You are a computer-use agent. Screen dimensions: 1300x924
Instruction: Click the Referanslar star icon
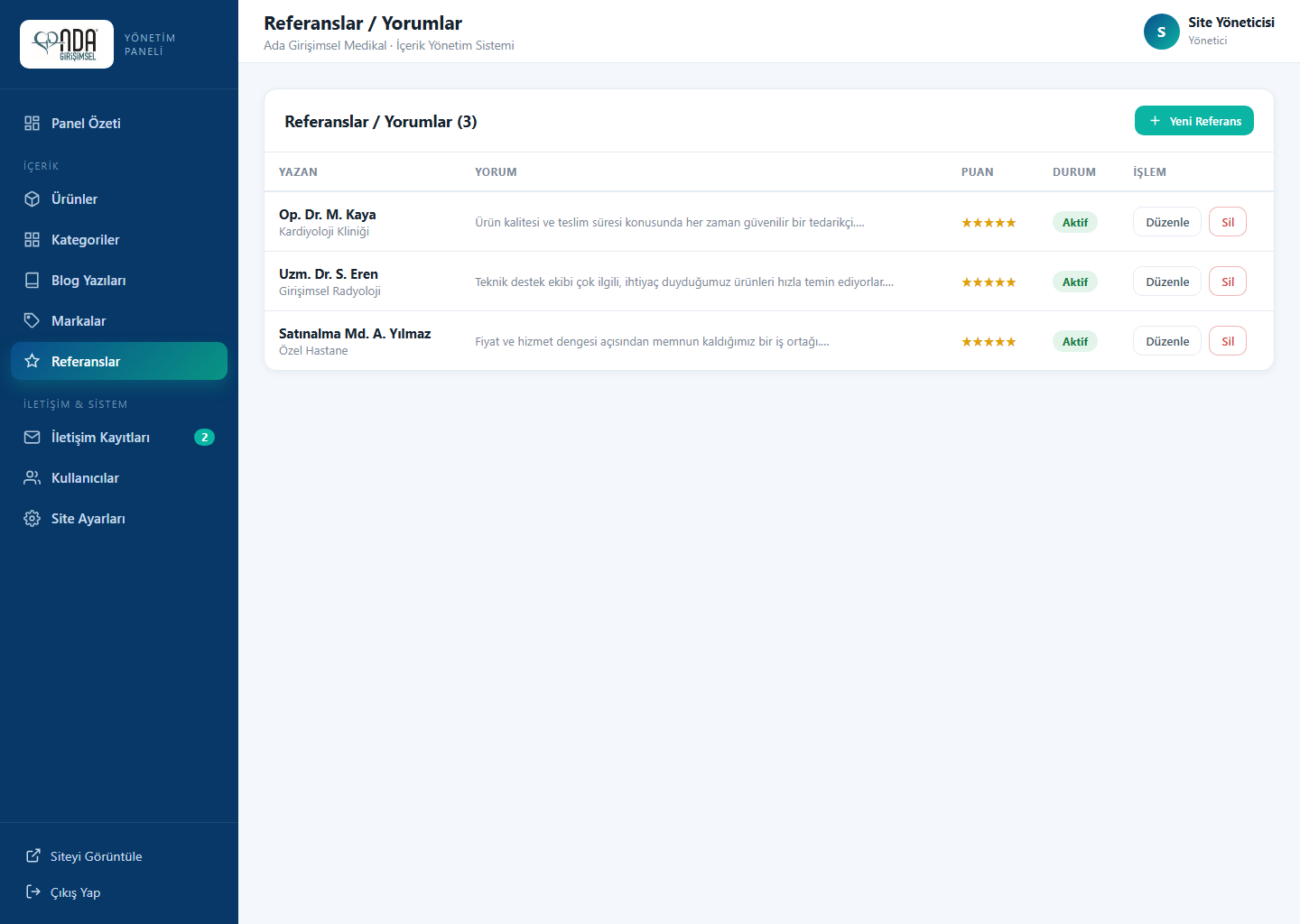click(x=32, y=362)
